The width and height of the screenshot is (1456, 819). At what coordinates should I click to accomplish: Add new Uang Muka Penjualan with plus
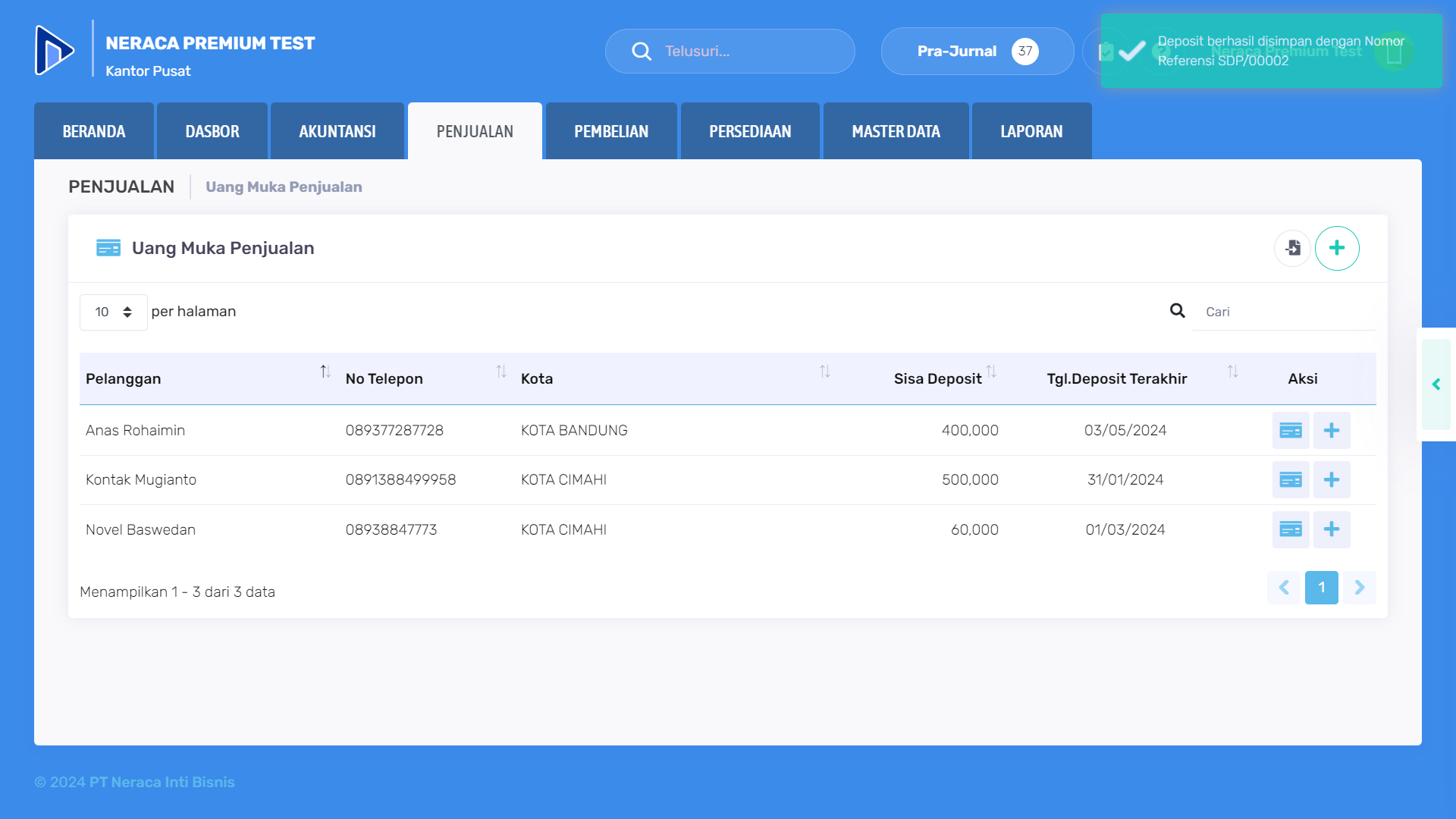pyautogui.click(x=1337, y=248)
